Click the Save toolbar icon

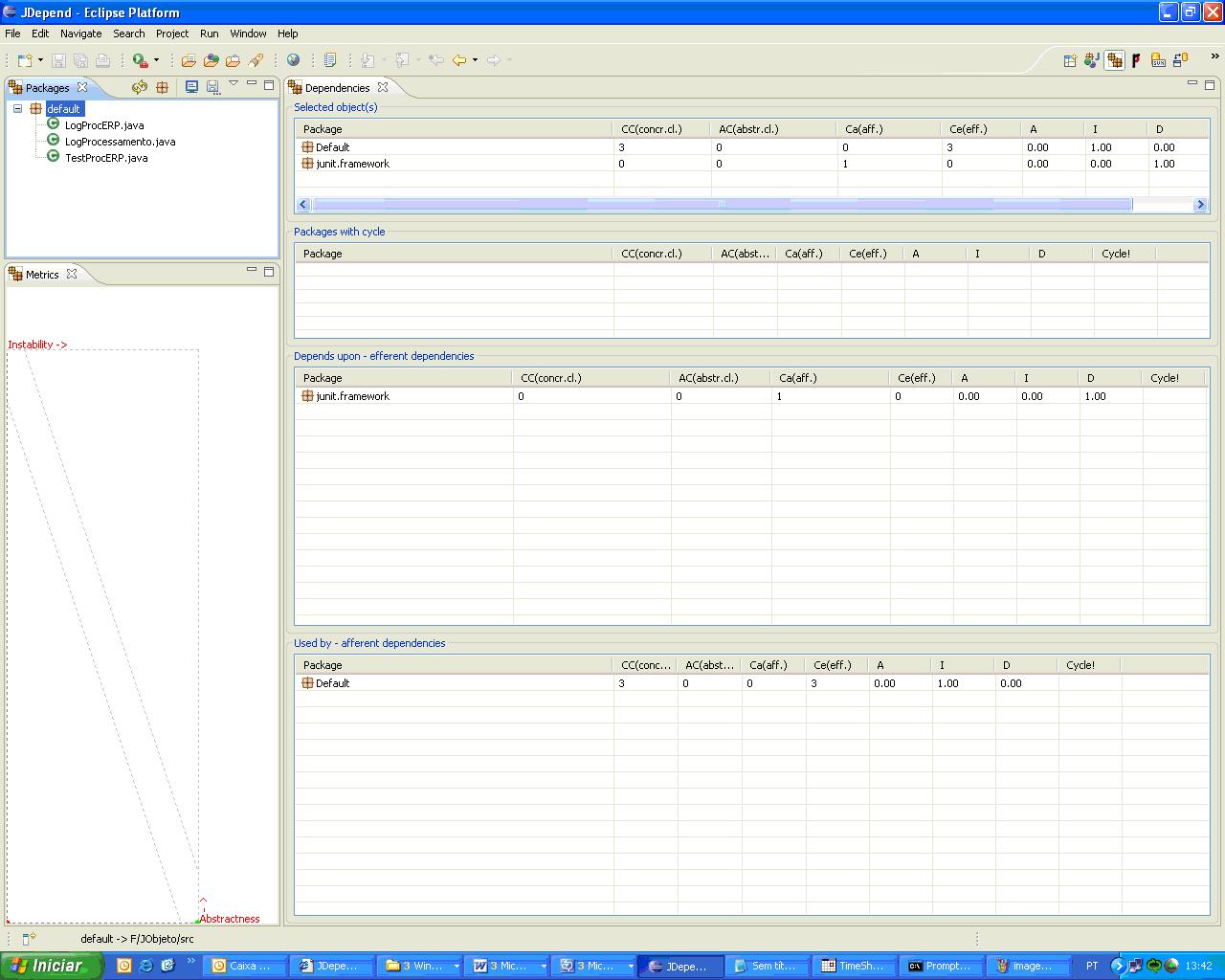click(x=59, y=60)
